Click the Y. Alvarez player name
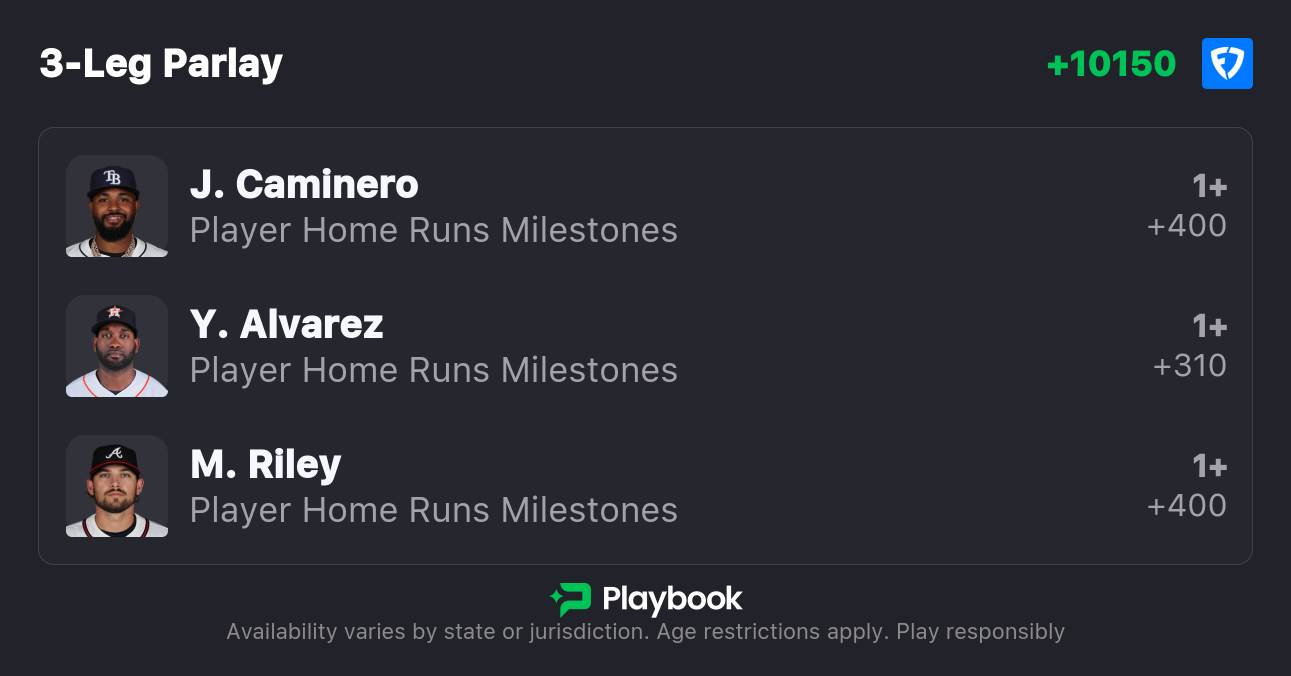The image size is (1291, 676). [287, 324]
